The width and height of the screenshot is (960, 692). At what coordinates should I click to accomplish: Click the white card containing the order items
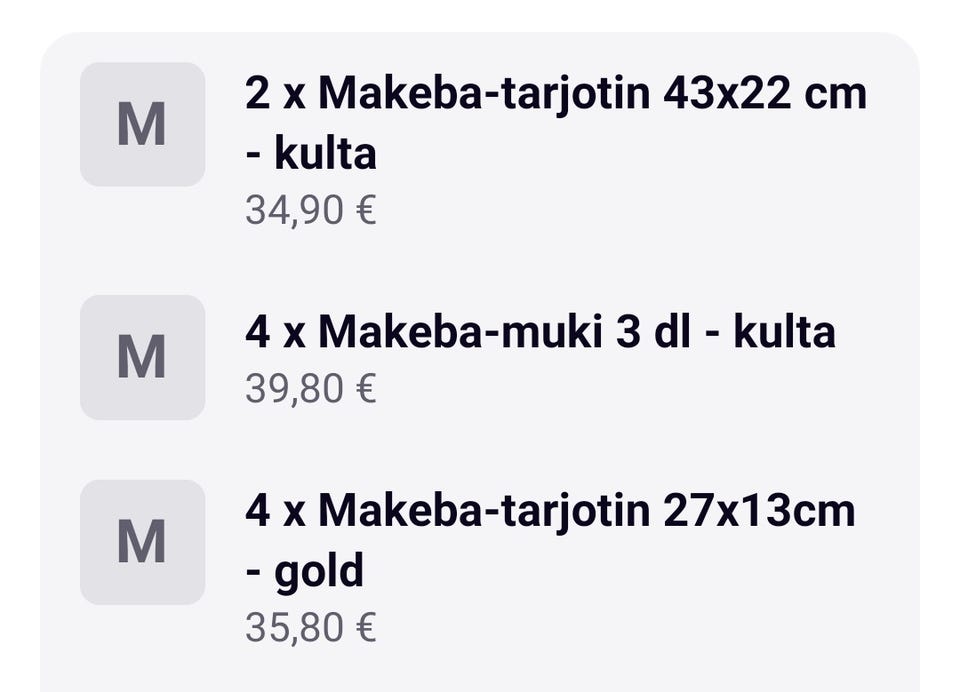480,350
